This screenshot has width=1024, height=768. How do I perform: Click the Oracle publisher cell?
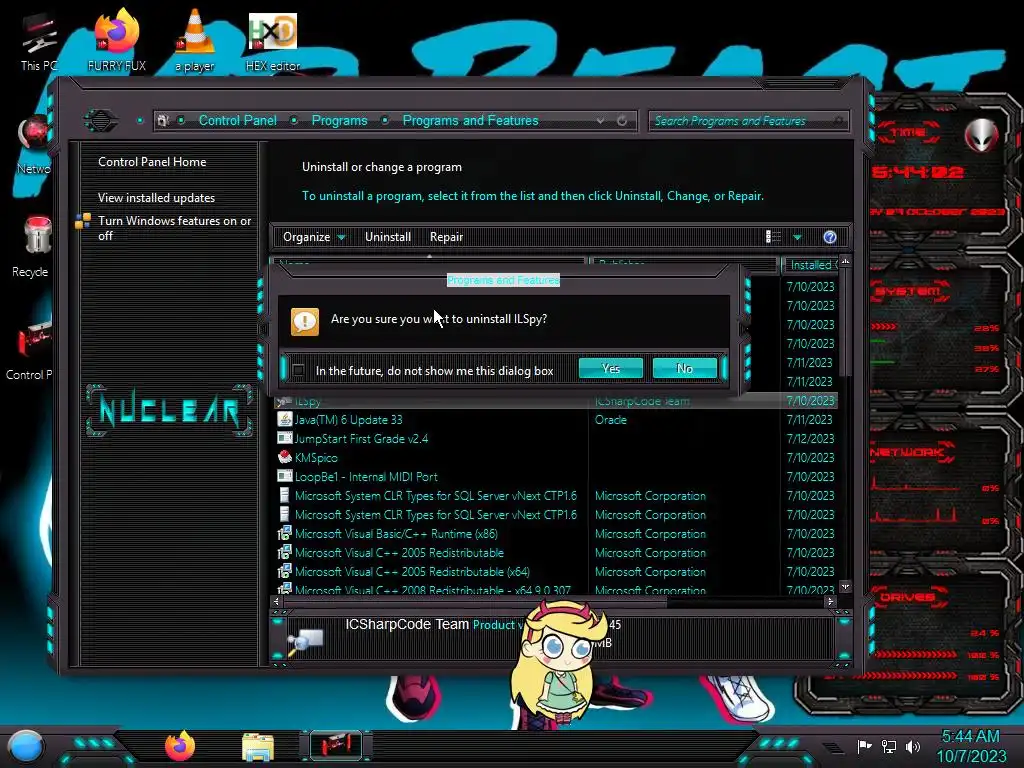[x=611, y=420]
